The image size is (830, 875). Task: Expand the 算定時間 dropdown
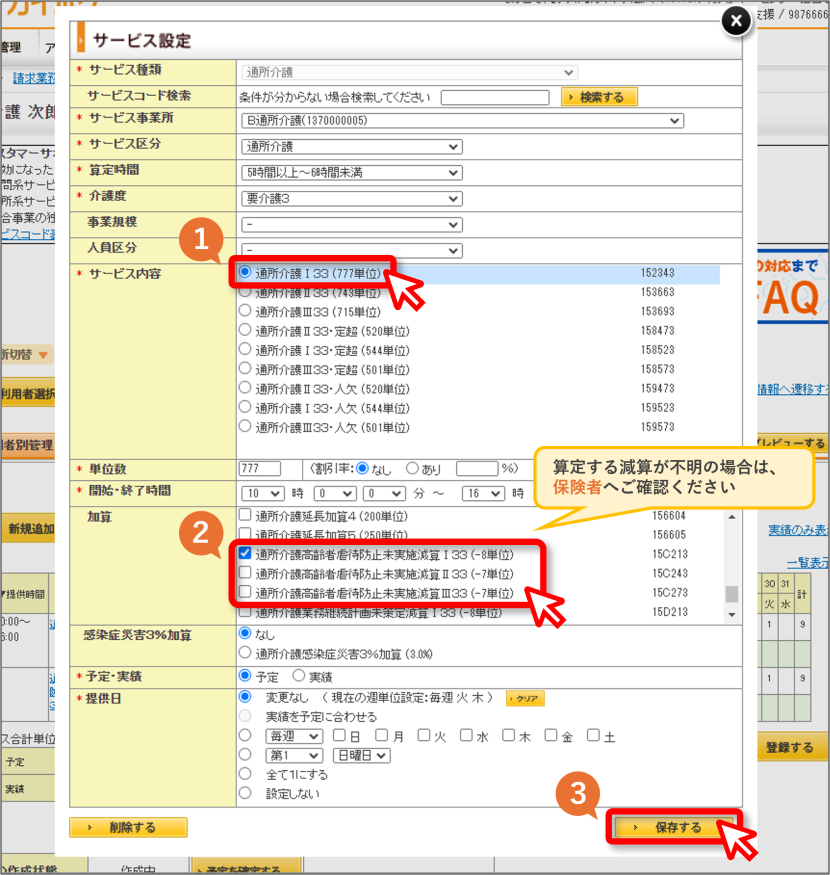(x=352, y=173)
